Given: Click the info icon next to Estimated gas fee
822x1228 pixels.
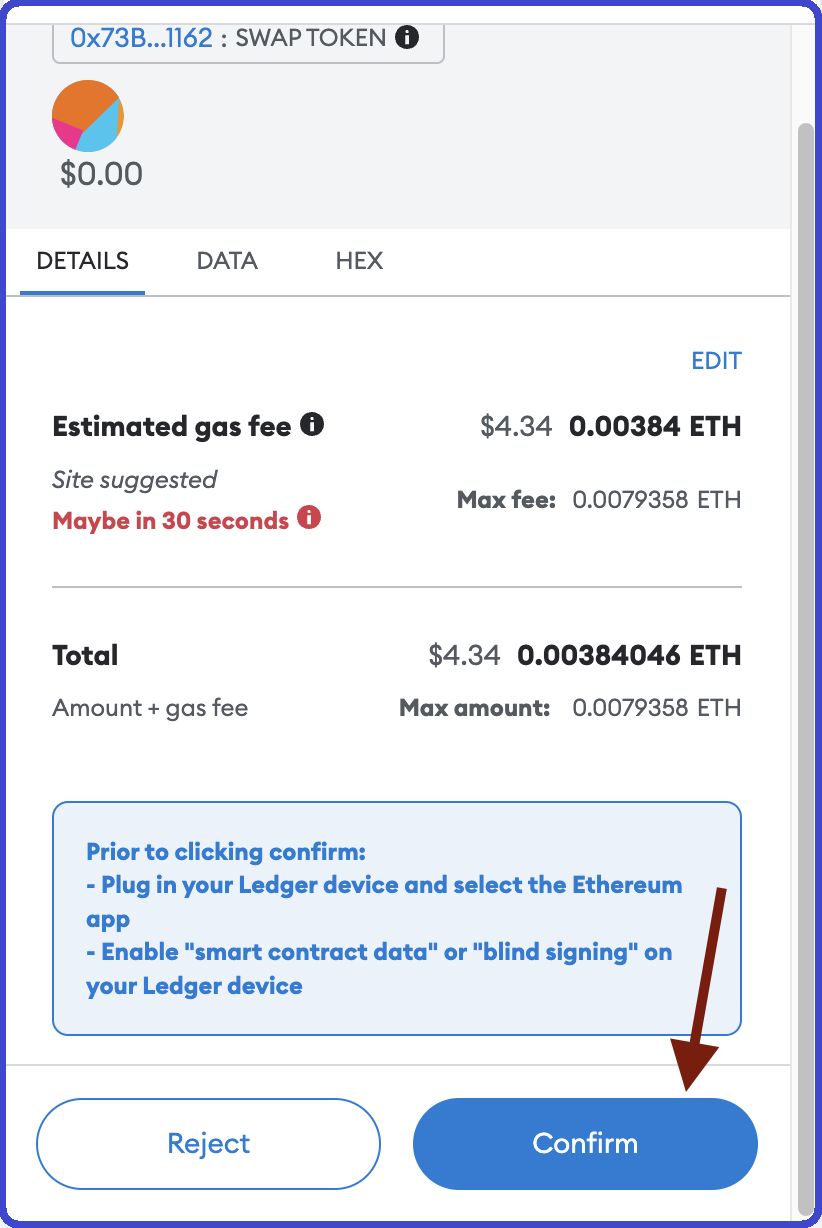Looking at the screenshot, I should 312,425.
